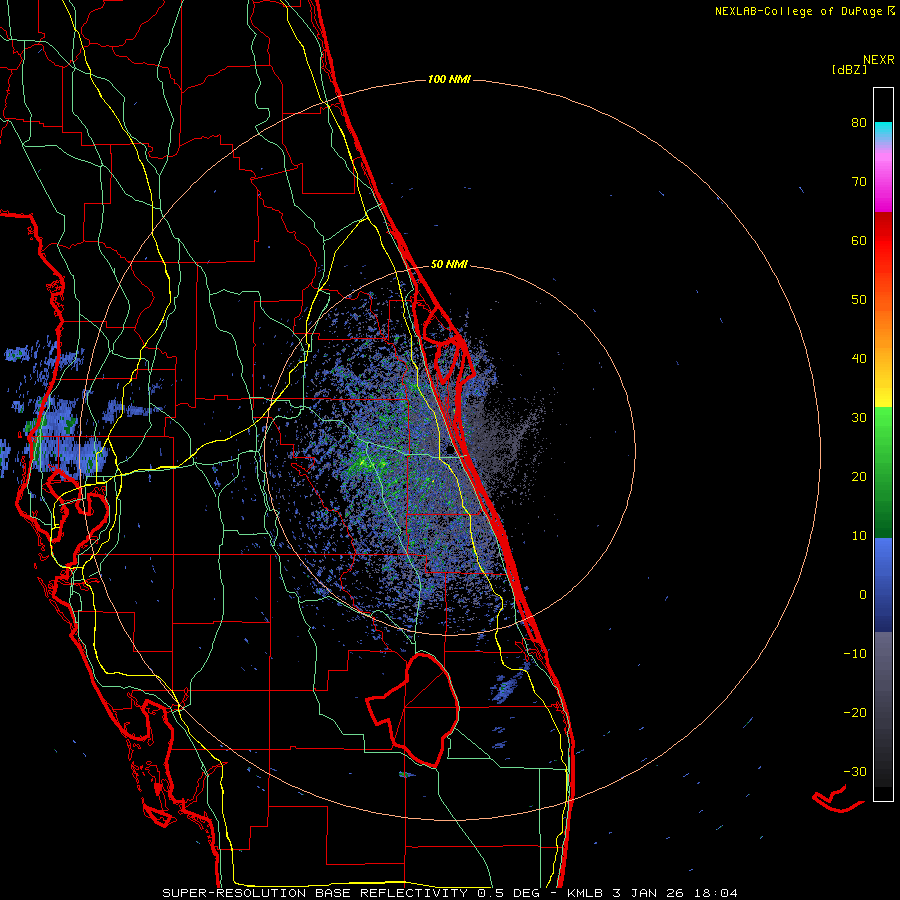Click the 80 value on dBZ scale
Image resolution: width=900 pixels, height=900 pixels.
[859, 123]
